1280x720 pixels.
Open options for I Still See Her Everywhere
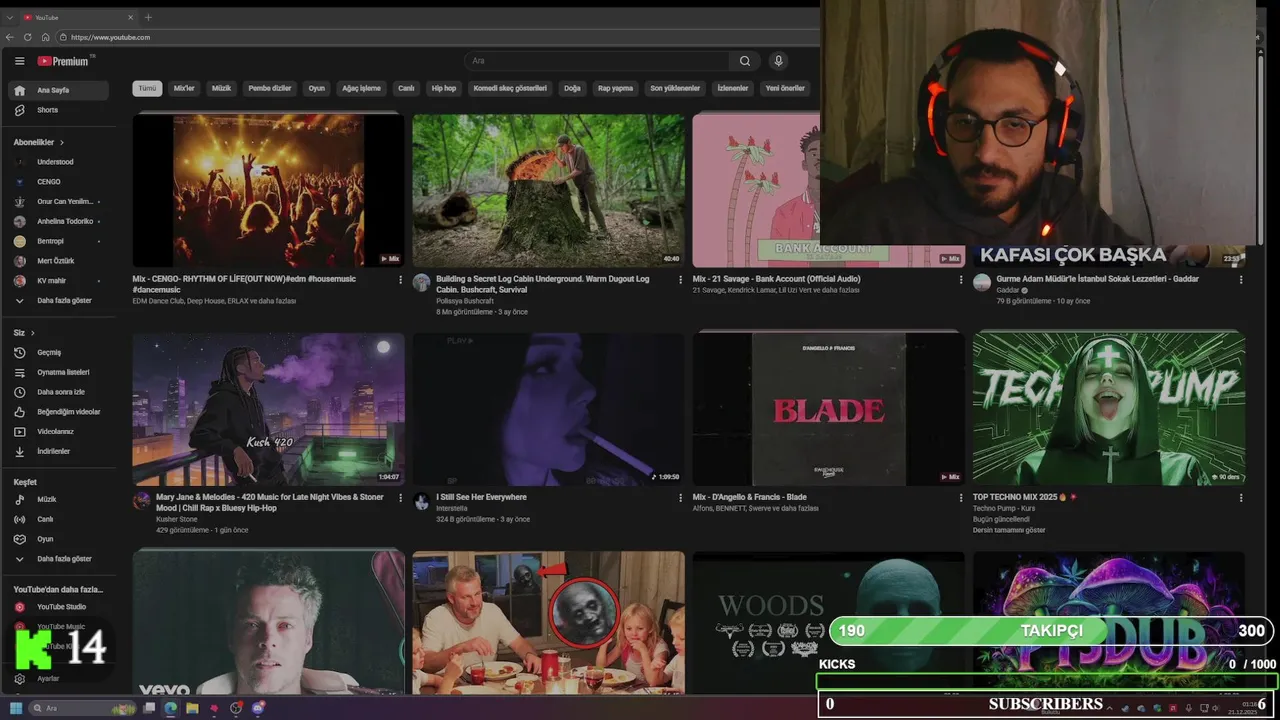click(681, 497)
